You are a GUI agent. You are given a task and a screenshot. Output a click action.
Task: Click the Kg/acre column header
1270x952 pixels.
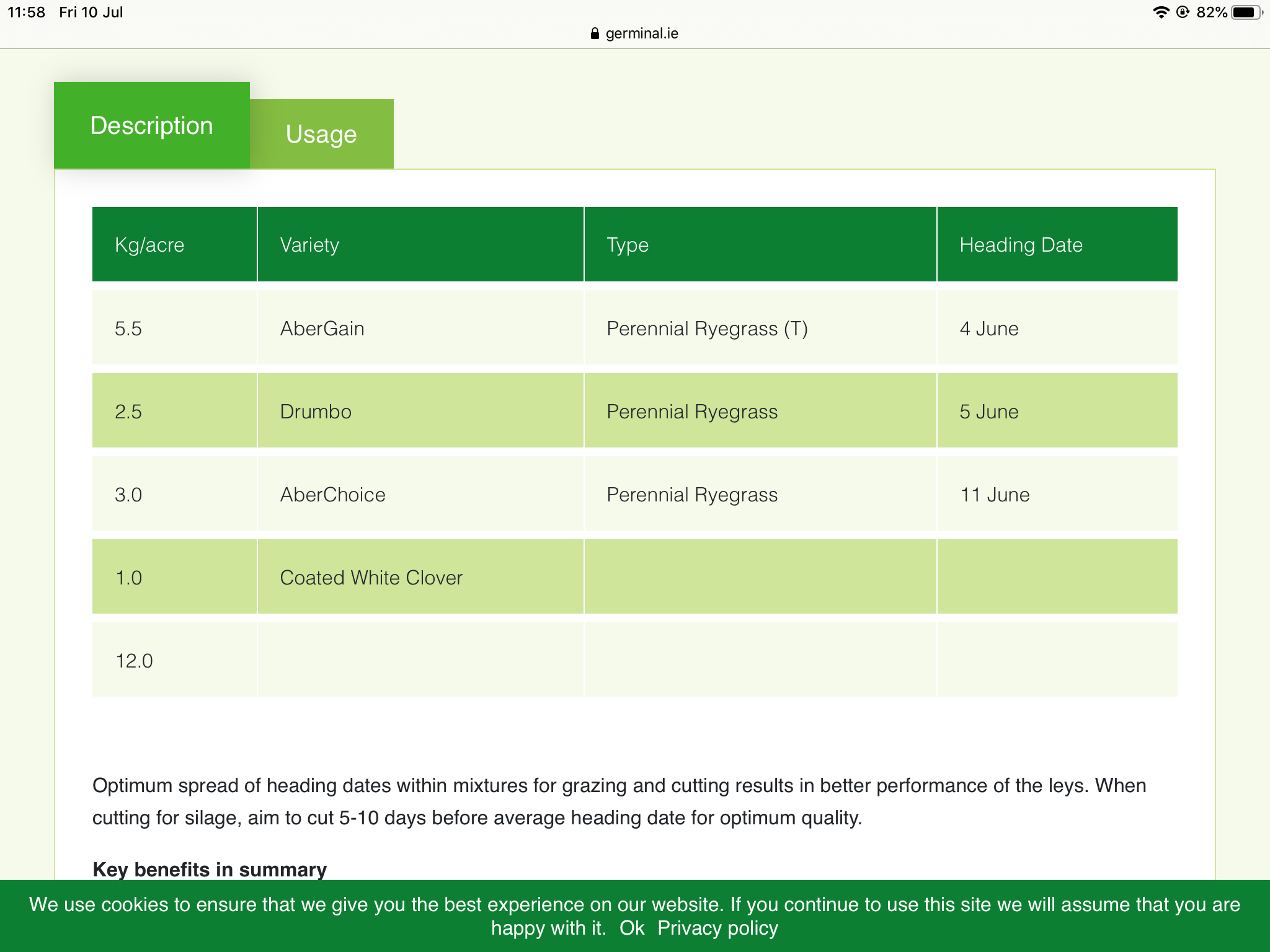[x=149, y=245]
